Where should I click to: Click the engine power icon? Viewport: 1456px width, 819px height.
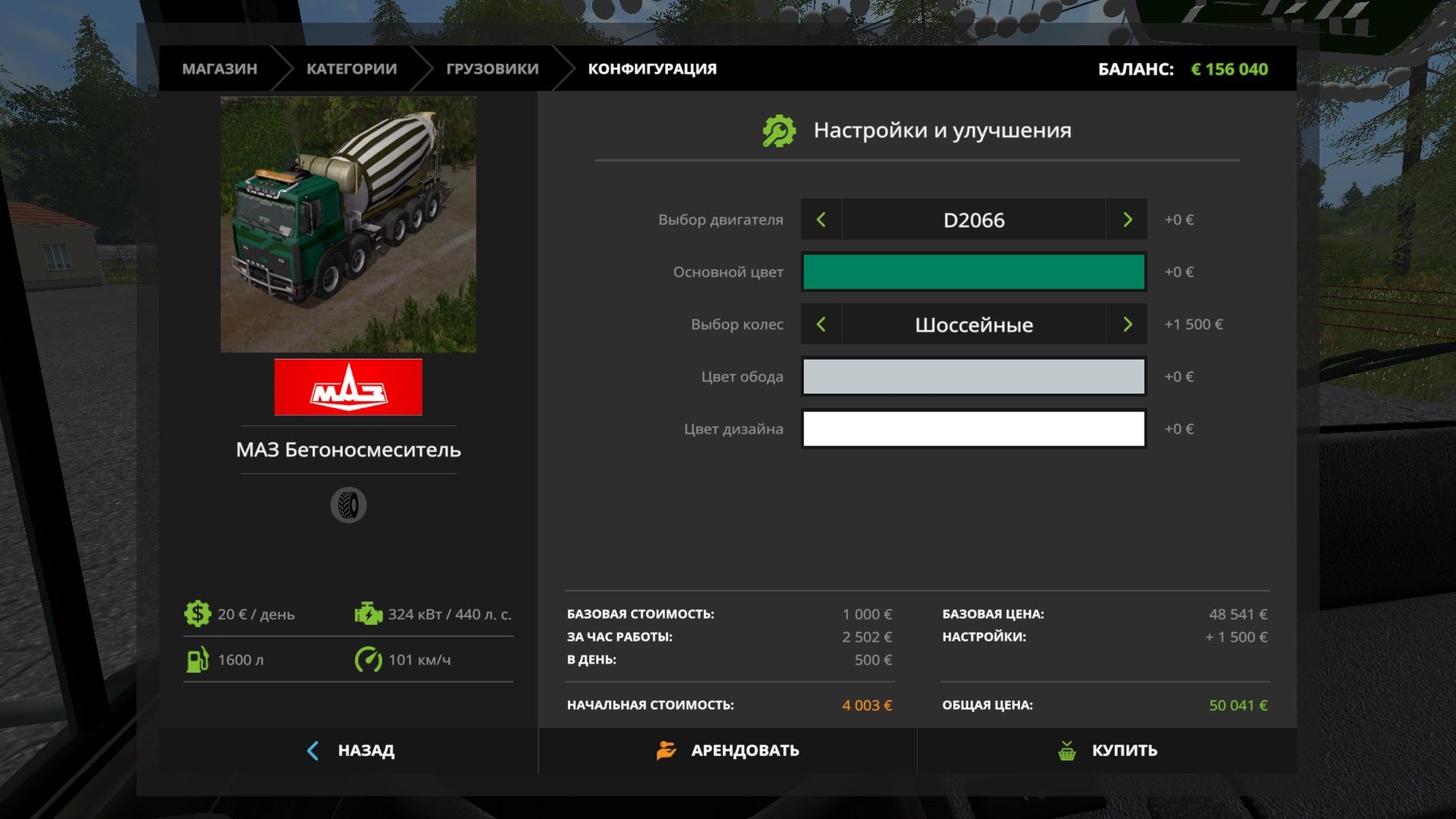click(x=368, y=614)
